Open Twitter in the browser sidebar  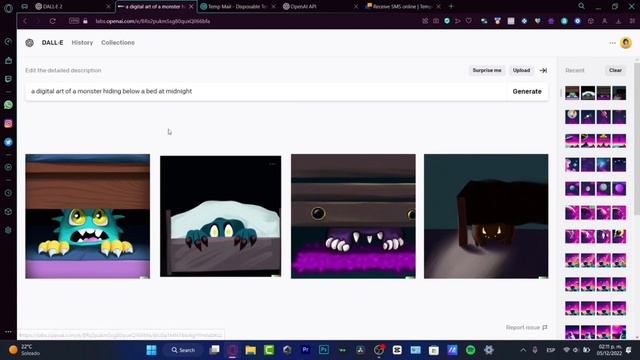(x=8, y=142)
